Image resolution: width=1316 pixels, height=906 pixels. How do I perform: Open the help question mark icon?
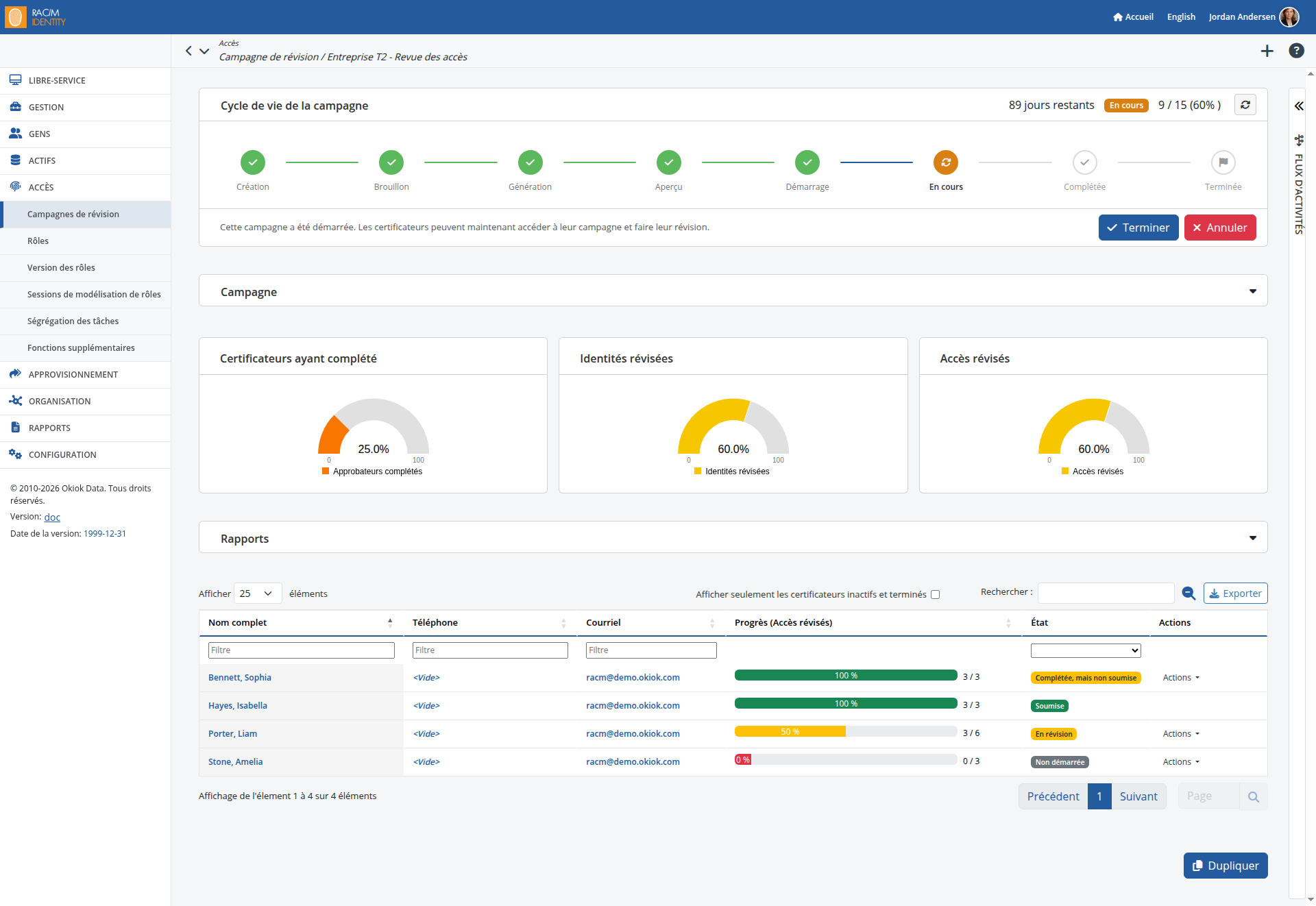coord(1296,51)
